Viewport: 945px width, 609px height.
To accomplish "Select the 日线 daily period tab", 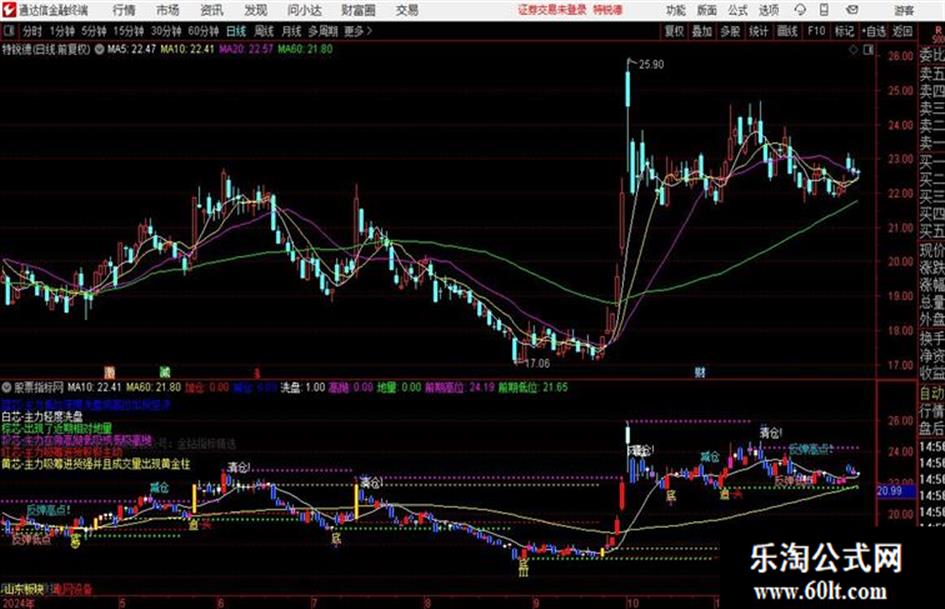I will click(236, 31).
